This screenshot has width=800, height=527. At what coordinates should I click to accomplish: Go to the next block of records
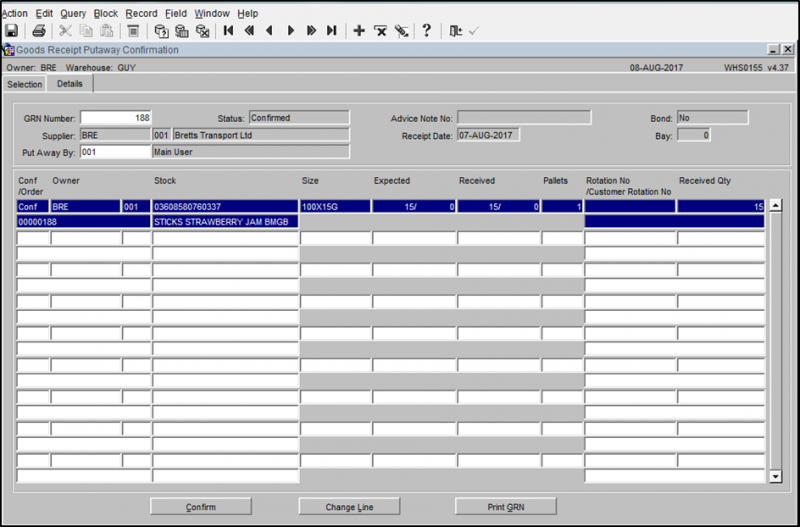pyautogui.click(x=311, y=31)
